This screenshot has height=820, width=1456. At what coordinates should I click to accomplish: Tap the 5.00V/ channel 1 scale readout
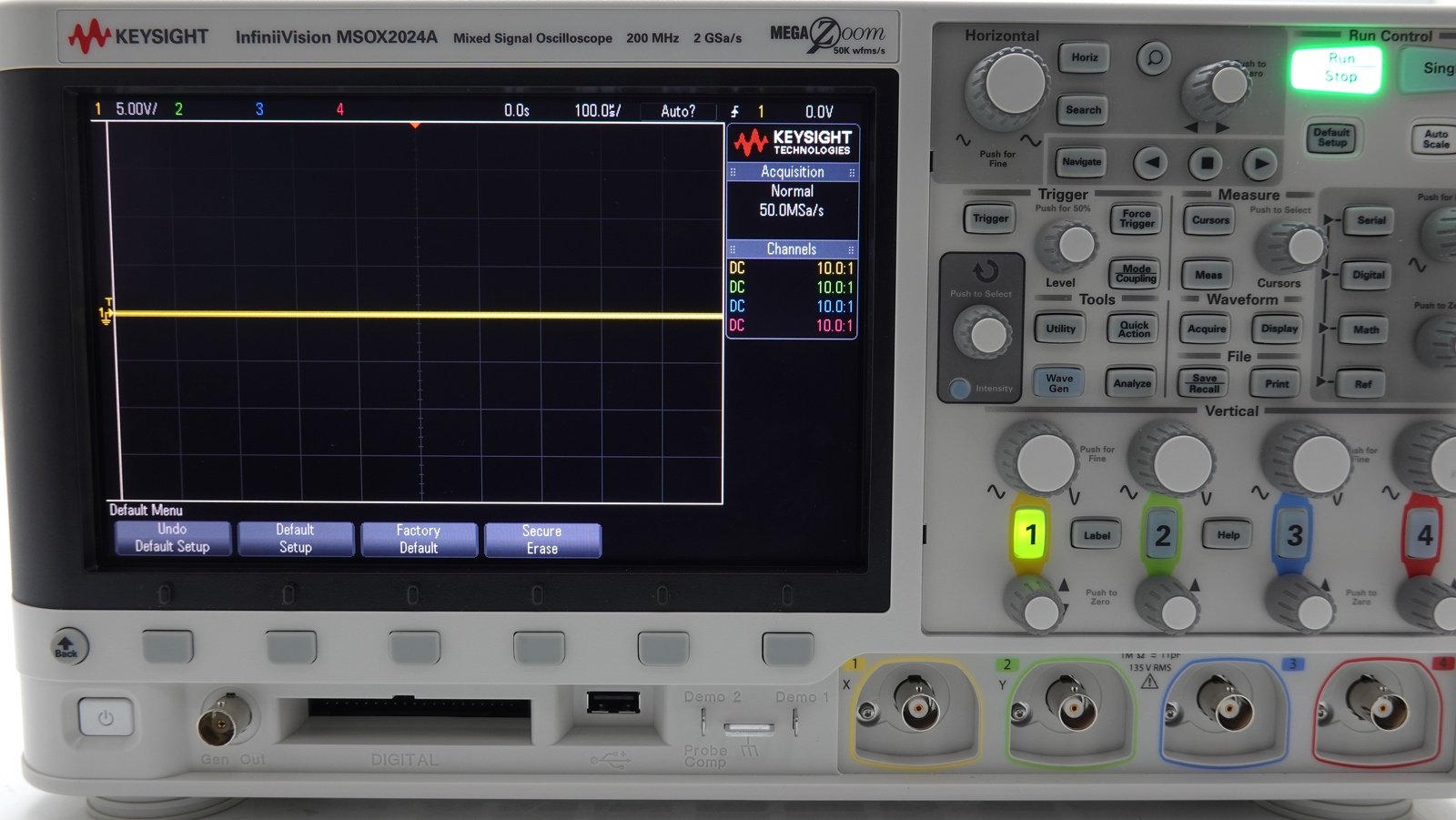click(x=136, y=109)
